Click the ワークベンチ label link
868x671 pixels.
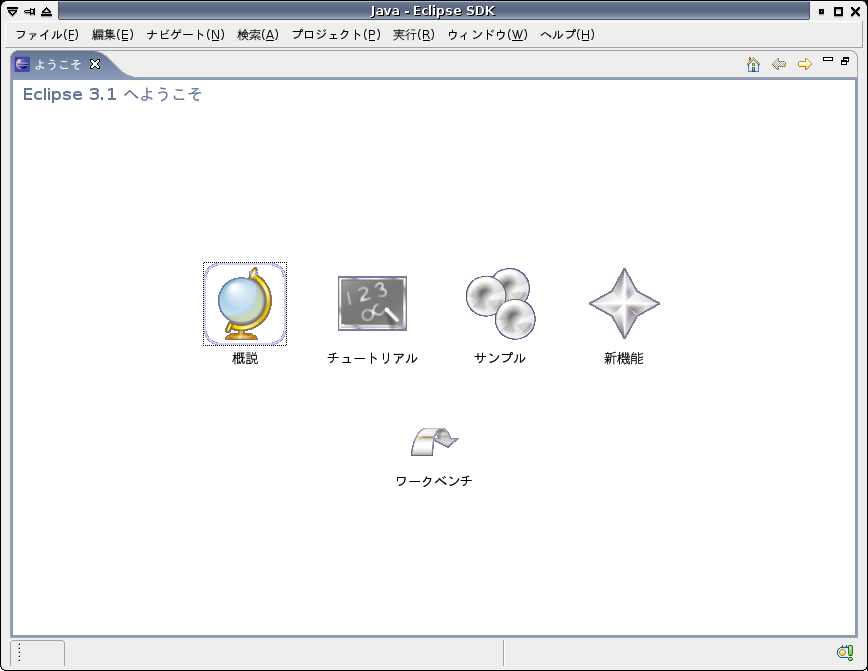point(434,481)
